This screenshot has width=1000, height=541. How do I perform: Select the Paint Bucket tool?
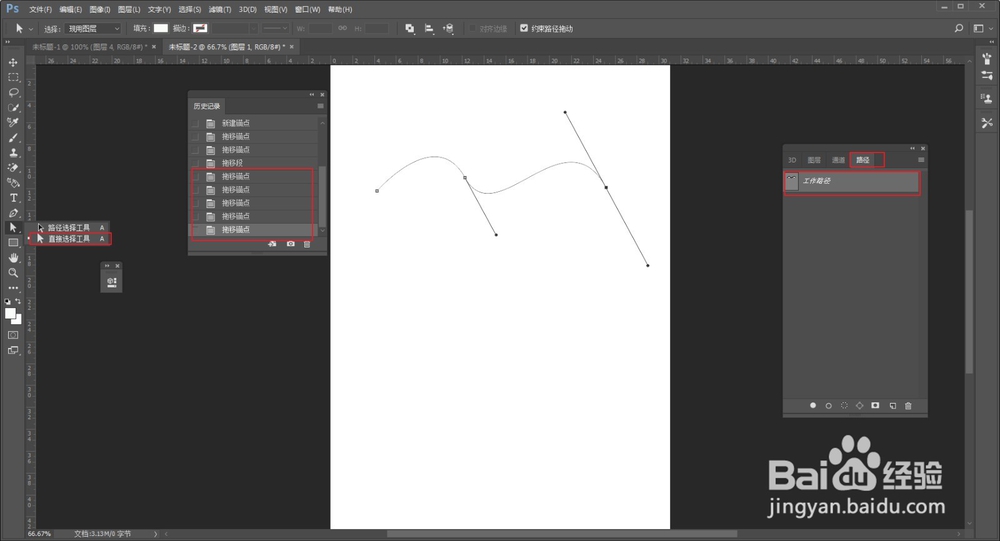point(13,183)
